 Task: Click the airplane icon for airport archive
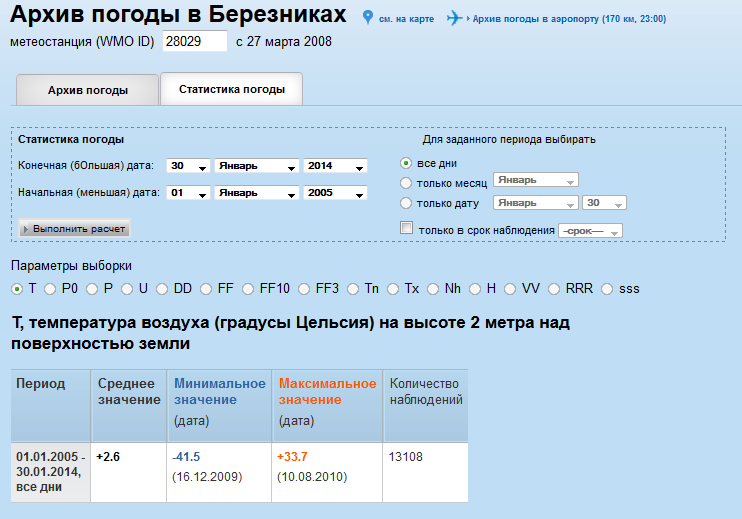[456, 18]
